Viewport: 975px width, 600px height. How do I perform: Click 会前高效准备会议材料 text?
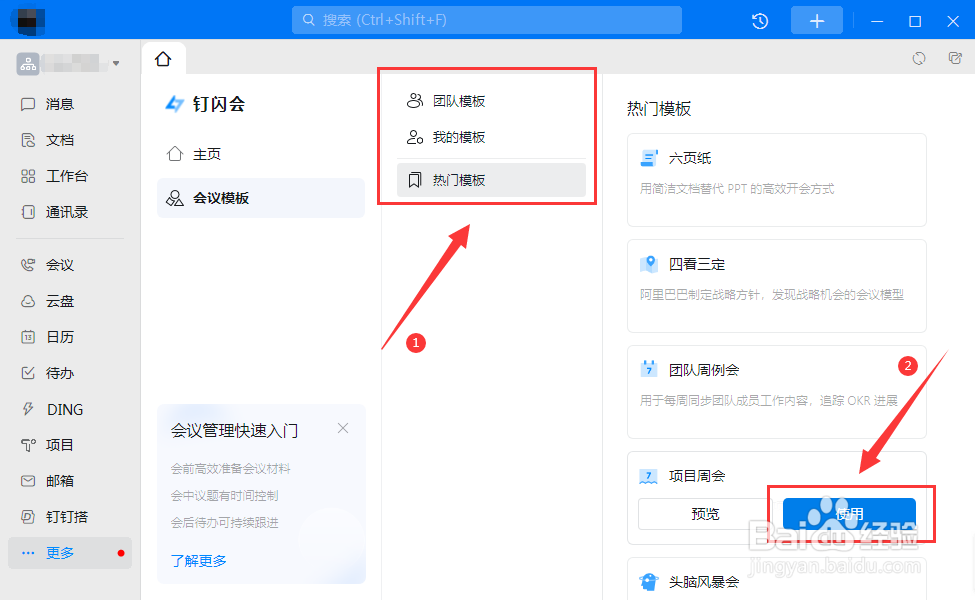click(231, 469)
